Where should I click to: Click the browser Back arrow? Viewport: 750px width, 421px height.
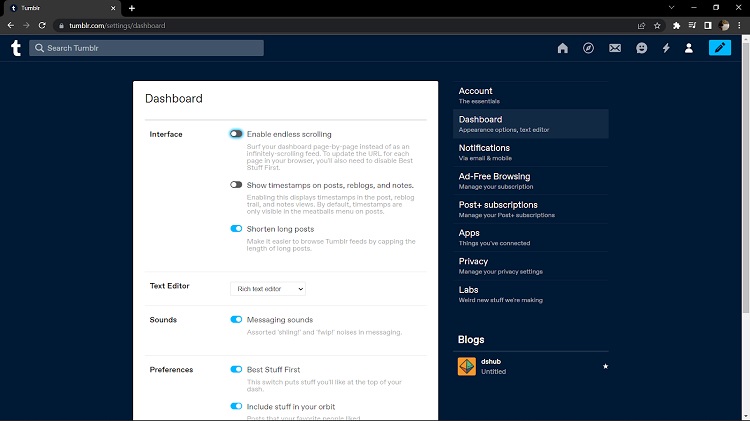click(11, 25)
